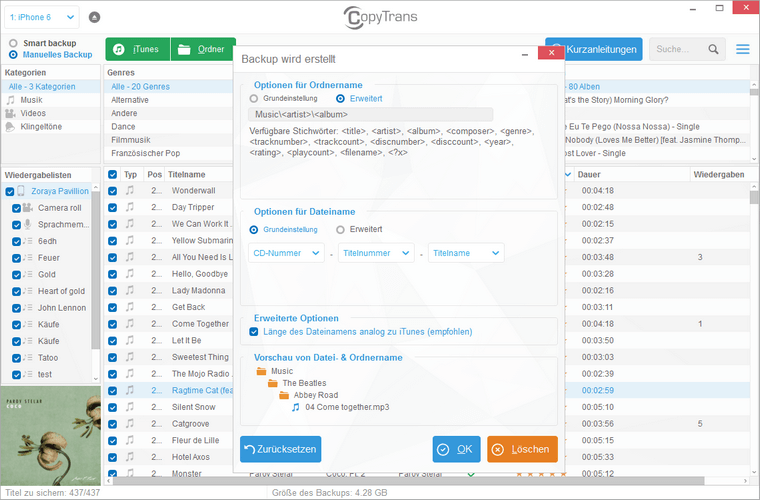Click the Music folder icon in preview
Screen dimensions: 760x500
(261, 371)
